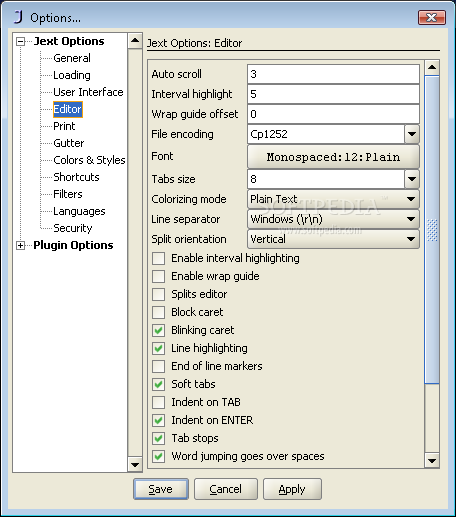Image resolution: width=456 pixels, height=517 pixels.
Task: Open font chooser Monospaced:12:Plain button
Action: point(333,157)
